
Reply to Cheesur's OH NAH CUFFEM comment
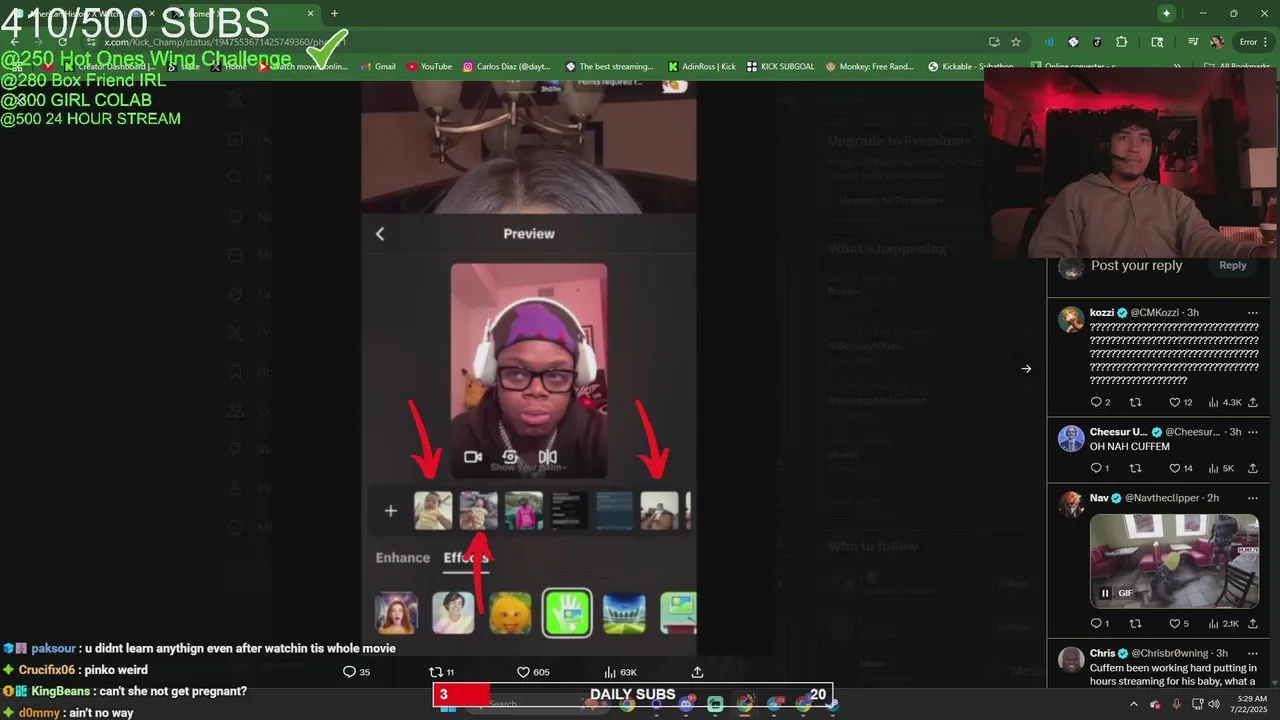[1100, 468]
